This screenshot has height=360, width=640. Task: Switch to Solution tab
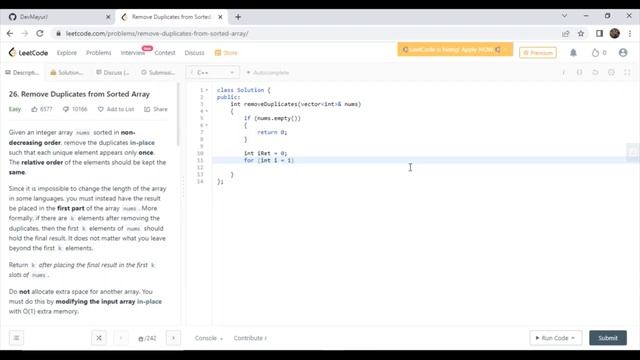67,72
